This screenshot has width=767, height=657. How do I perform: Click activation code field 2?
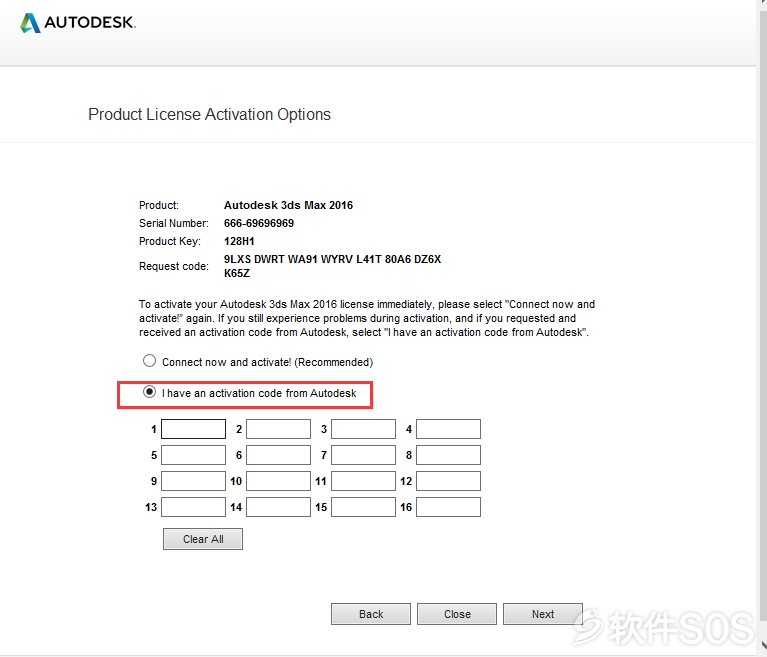click(278, 429)
